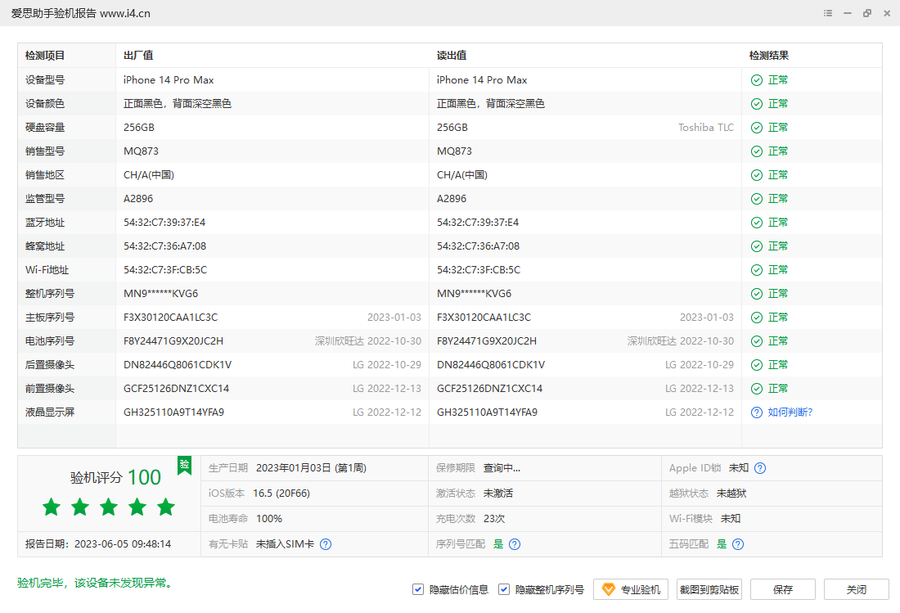Click the green check icon in 设备型号 row
The image size is (900, 613).
(757, 80)
